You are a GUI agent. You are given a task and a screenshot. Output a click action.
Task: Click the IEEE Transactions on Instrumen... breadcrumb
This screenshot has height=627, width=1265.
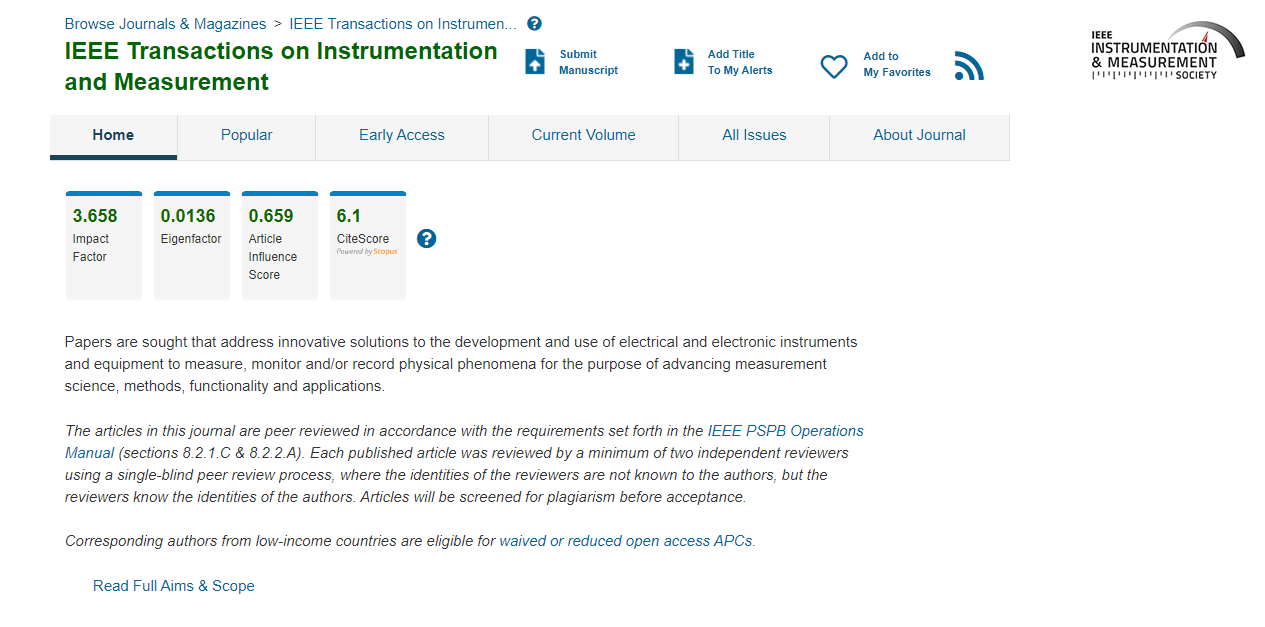pos(403,24)
